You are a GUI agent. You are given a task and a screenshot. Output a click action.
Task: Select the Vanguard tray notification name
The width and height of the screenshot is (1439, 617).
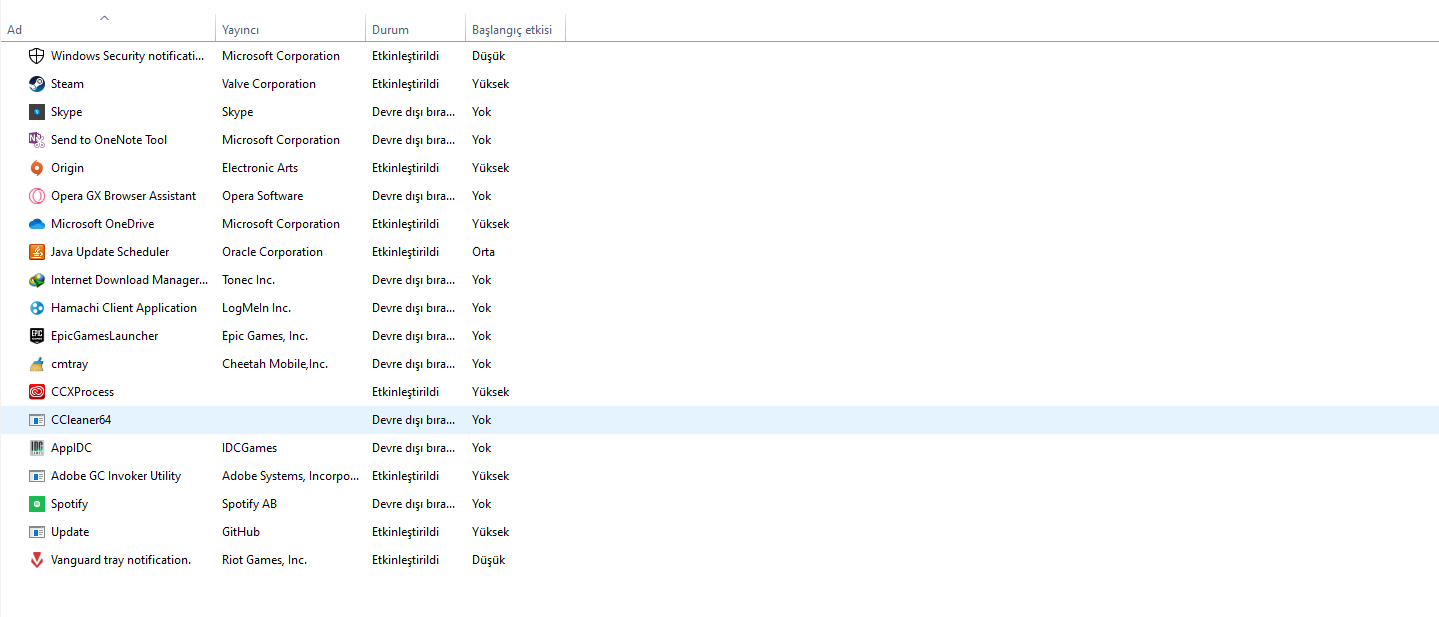(121, 560)
